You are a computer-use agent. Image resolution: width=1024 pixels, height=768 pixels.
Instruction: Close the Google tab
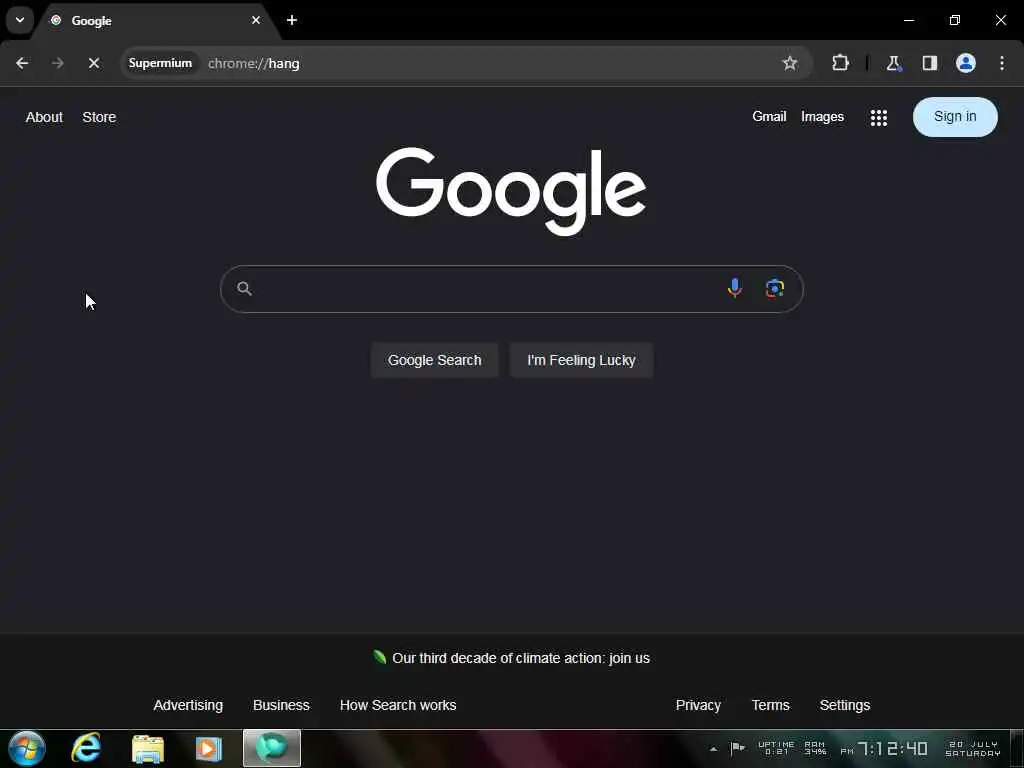pyautogui.click(x=256, y=20)
